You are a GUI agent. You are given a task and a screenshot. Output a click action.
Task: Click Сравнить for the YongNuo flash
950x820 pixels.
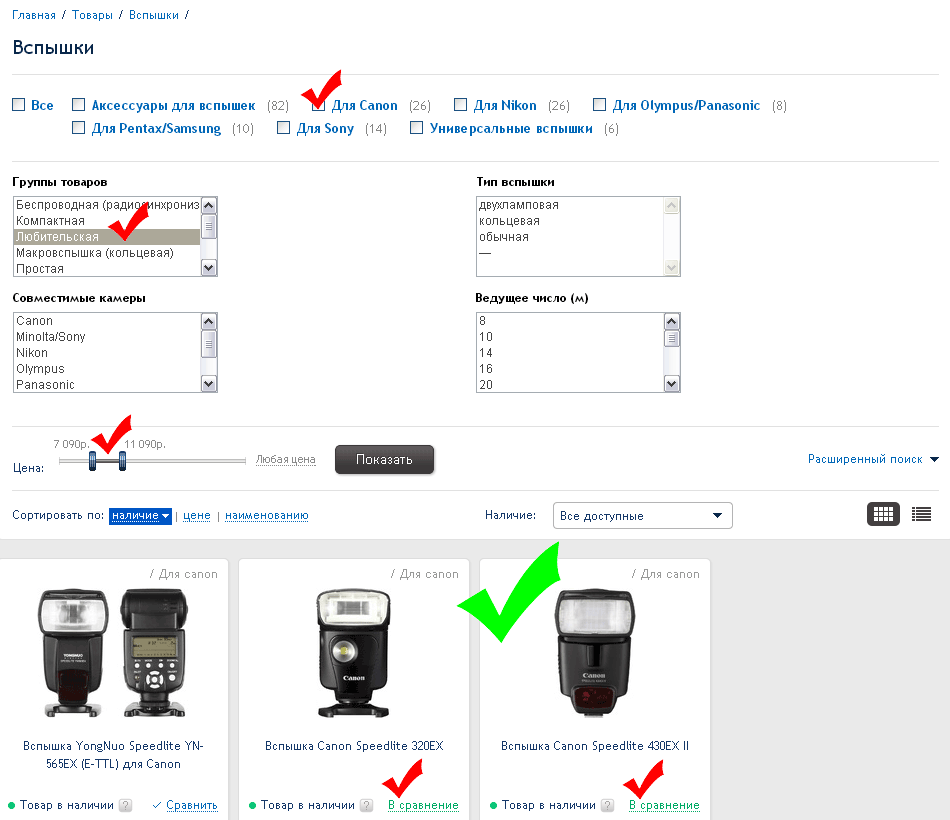point(191,805)
